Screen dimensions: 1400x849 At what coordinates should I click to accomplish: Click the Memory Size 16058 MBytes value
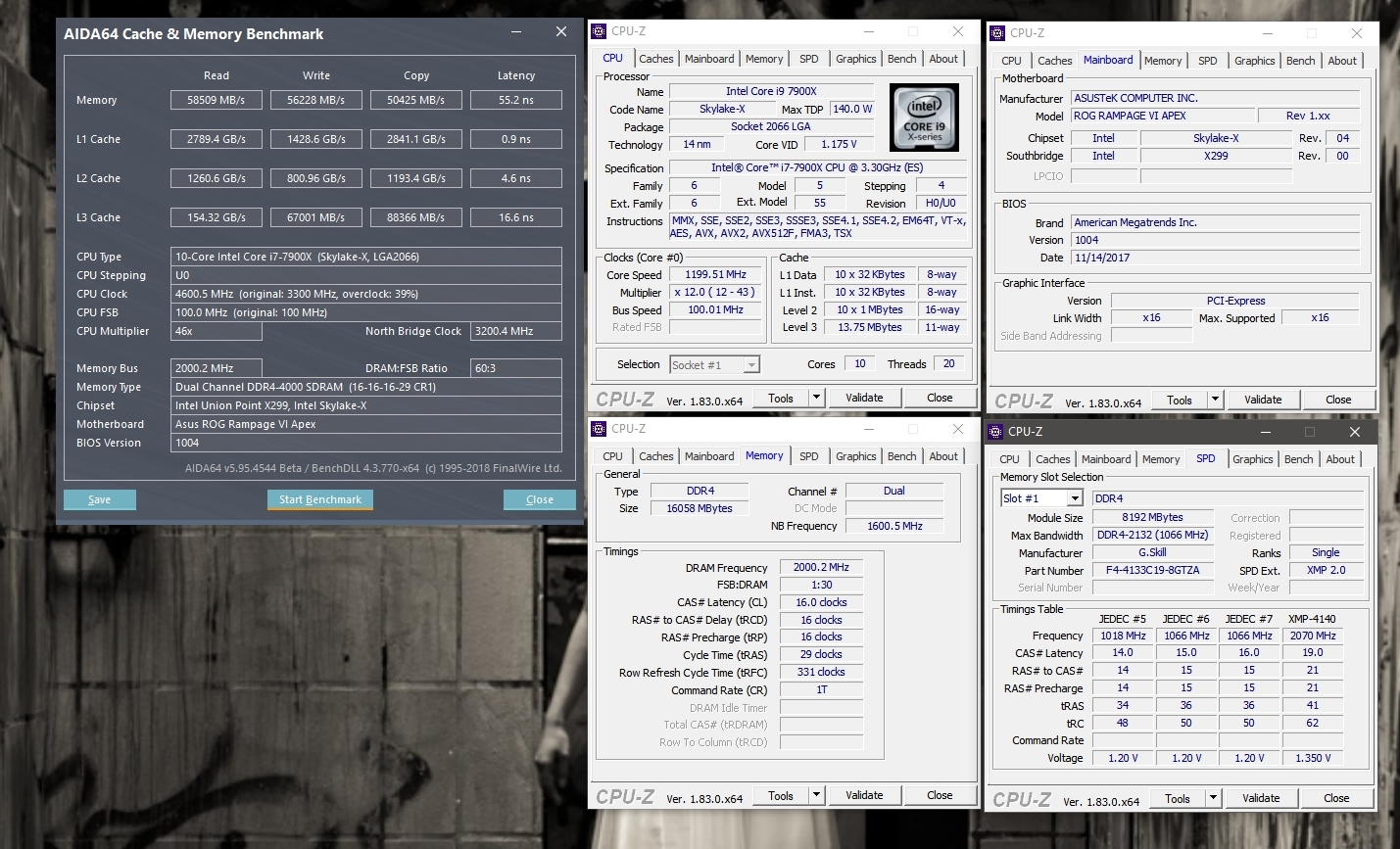tap(700, 508)
